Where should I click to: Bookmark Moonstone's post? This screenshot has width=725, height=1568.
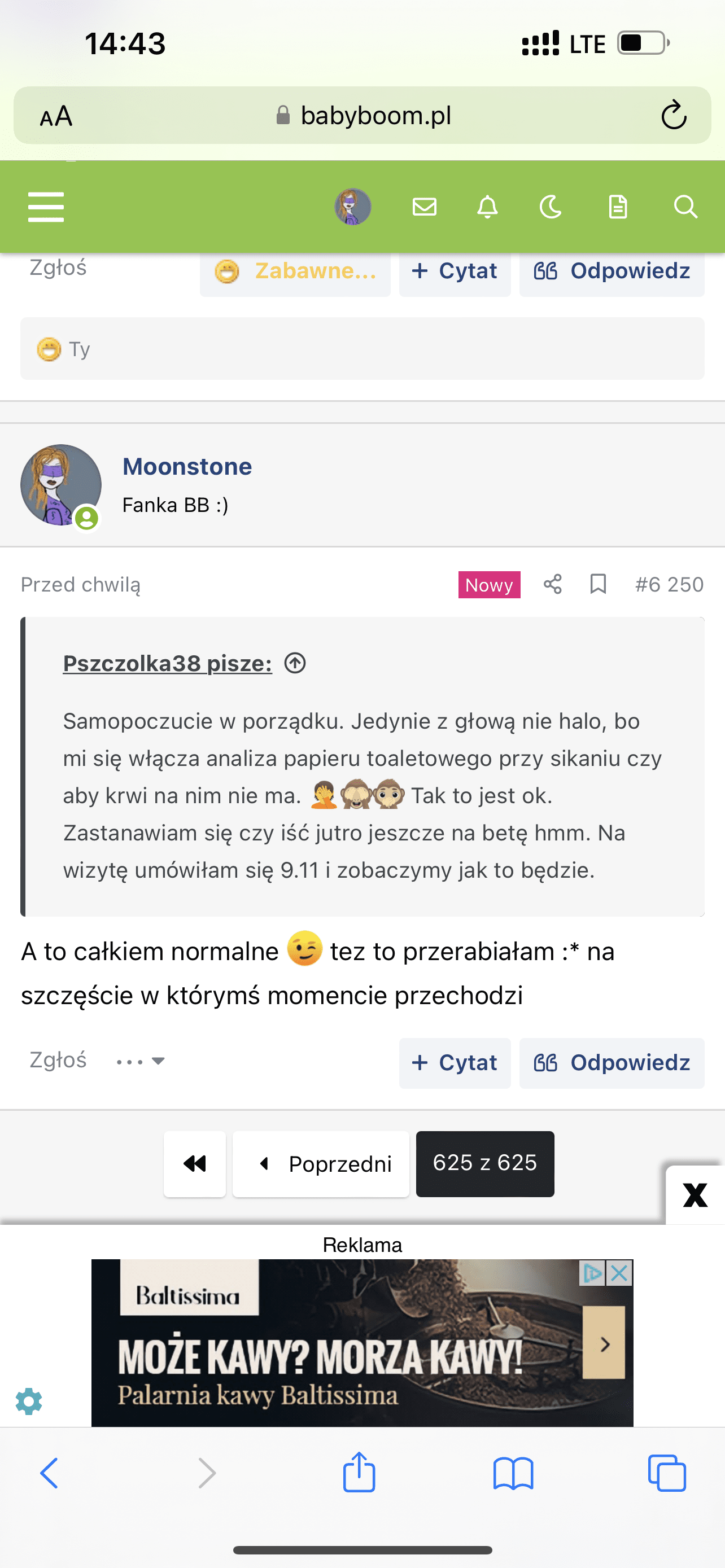tap(598, 584)
